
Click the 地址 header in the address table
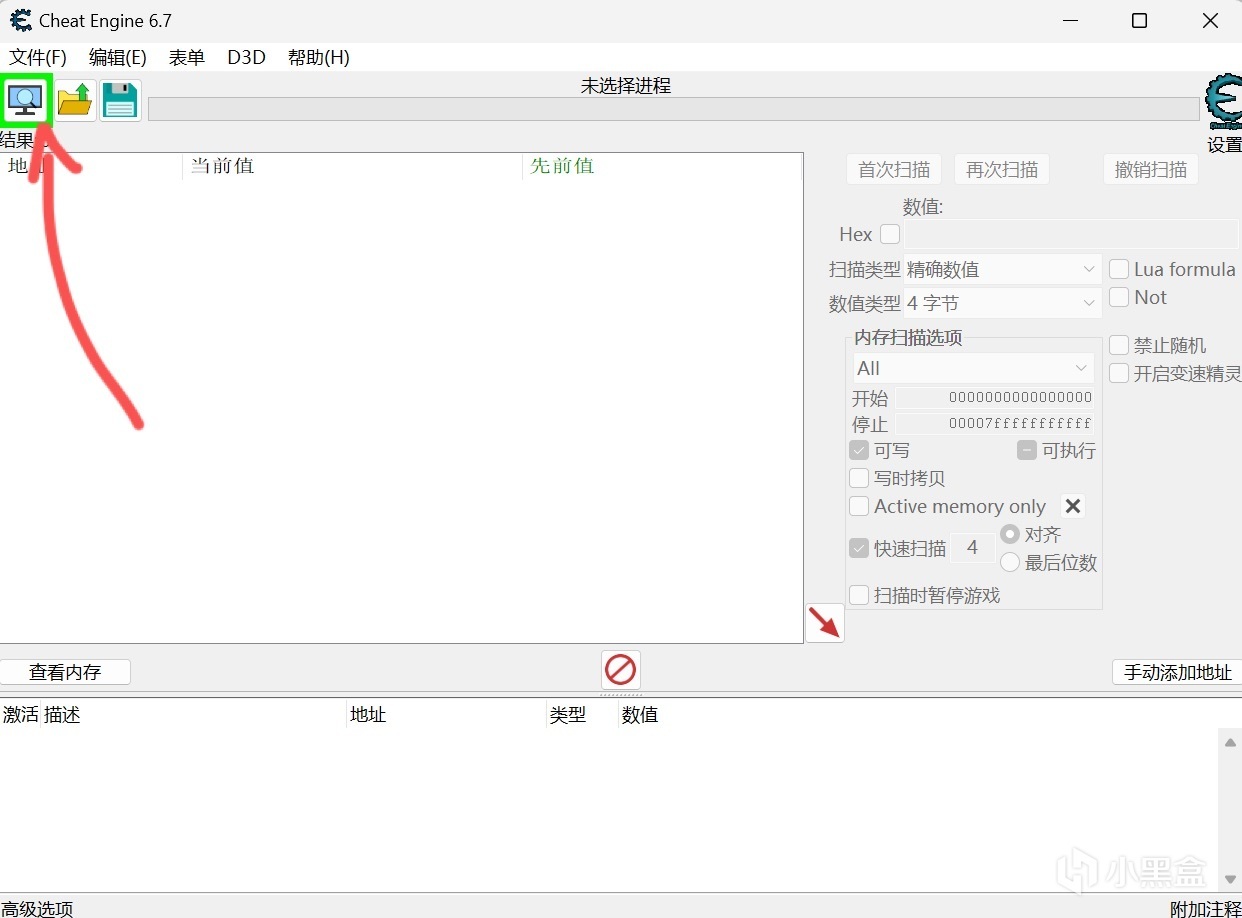(x=368, y=715)
